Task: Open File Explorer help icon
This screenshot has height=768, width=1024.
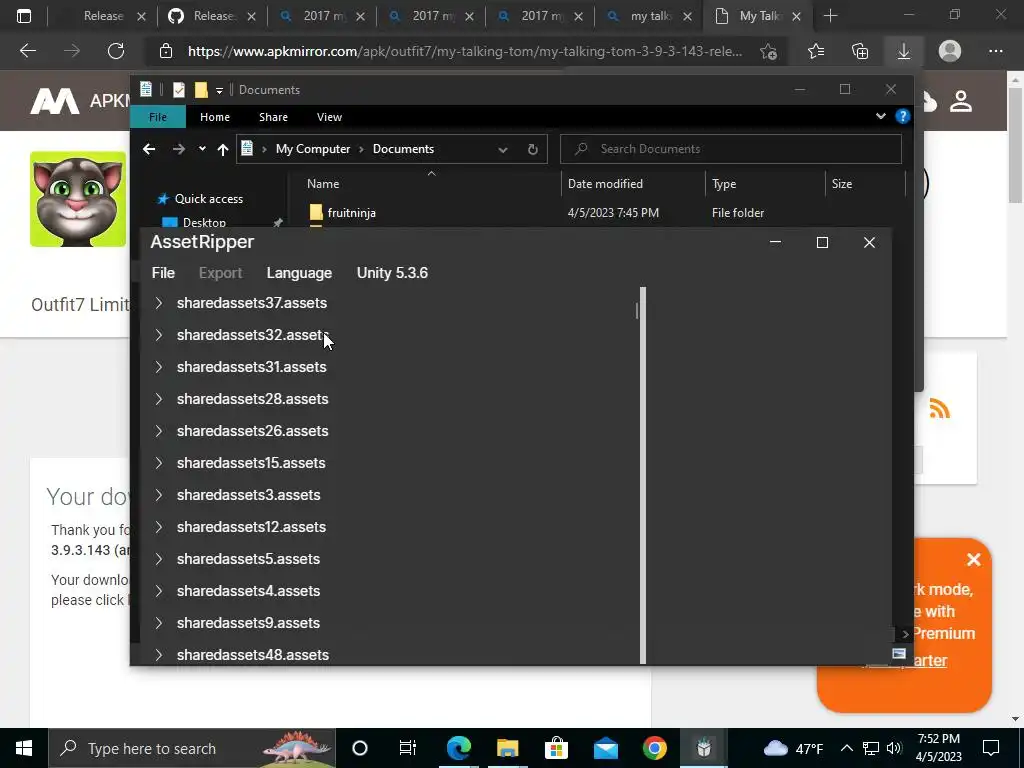Action: [903, 116]
